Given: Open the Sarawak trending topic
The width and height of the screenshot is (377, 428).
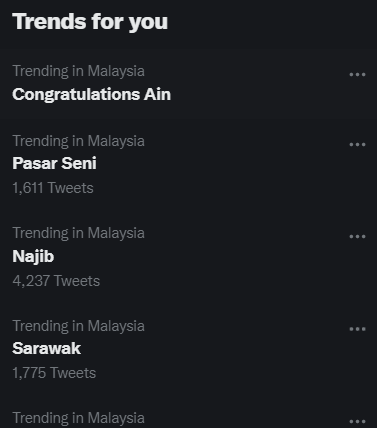Looking at the screenshot, I should (x=47, y=349).
